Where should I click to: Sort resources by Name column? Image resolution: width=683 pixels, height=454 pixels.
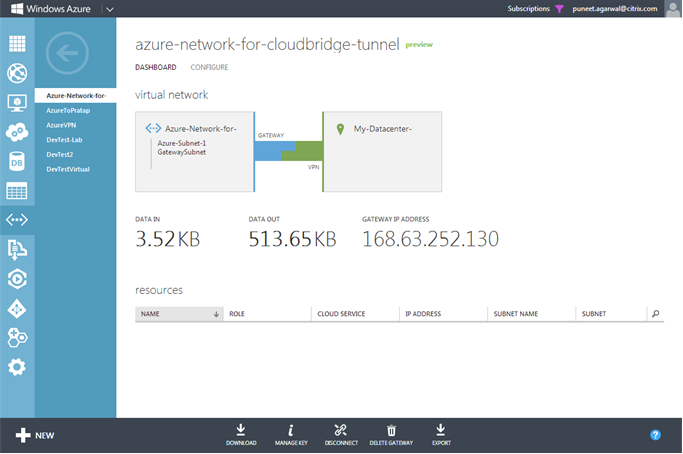(x=179, y=314)
